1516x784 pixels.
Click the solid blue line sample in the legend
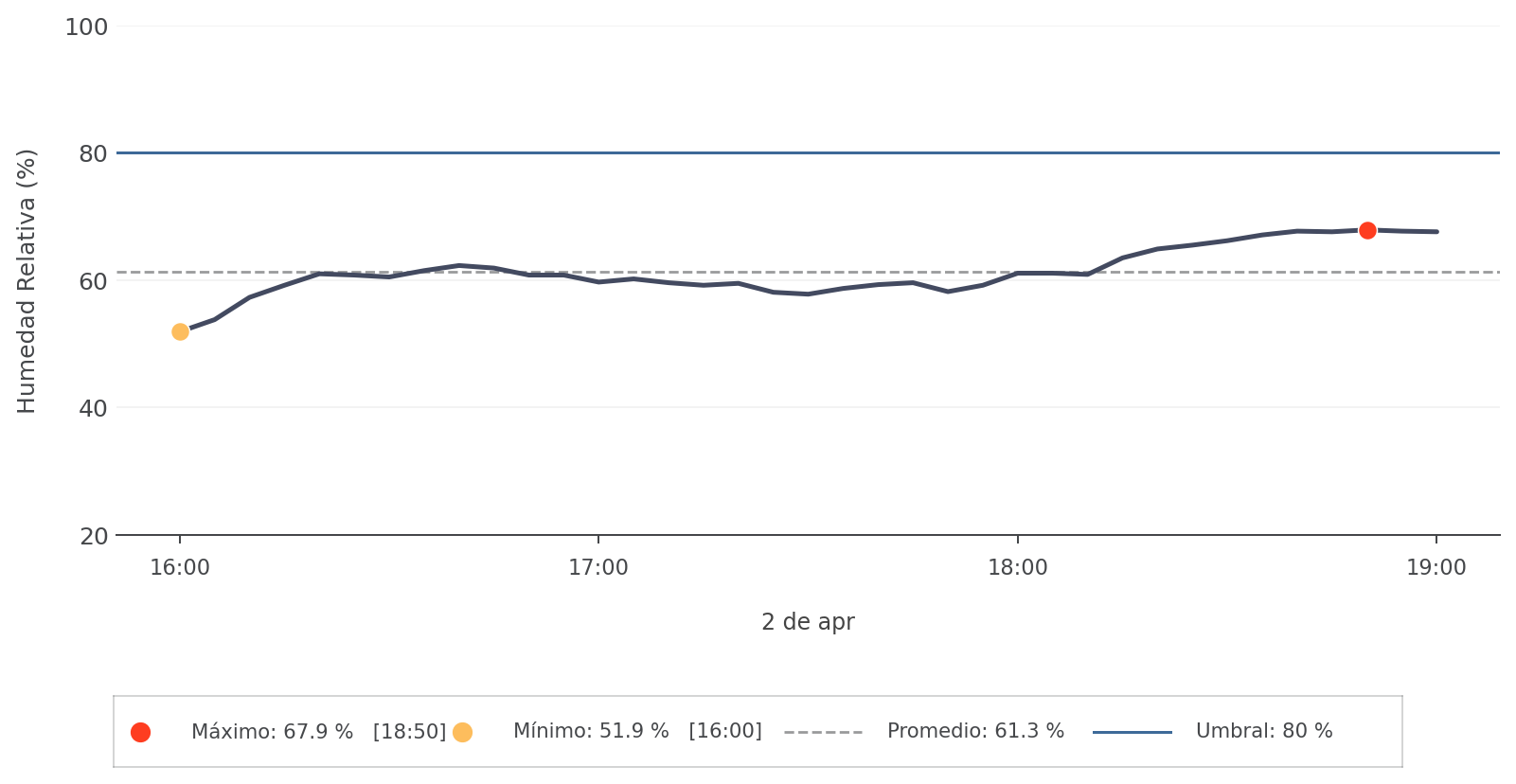tap(1132, 732)
